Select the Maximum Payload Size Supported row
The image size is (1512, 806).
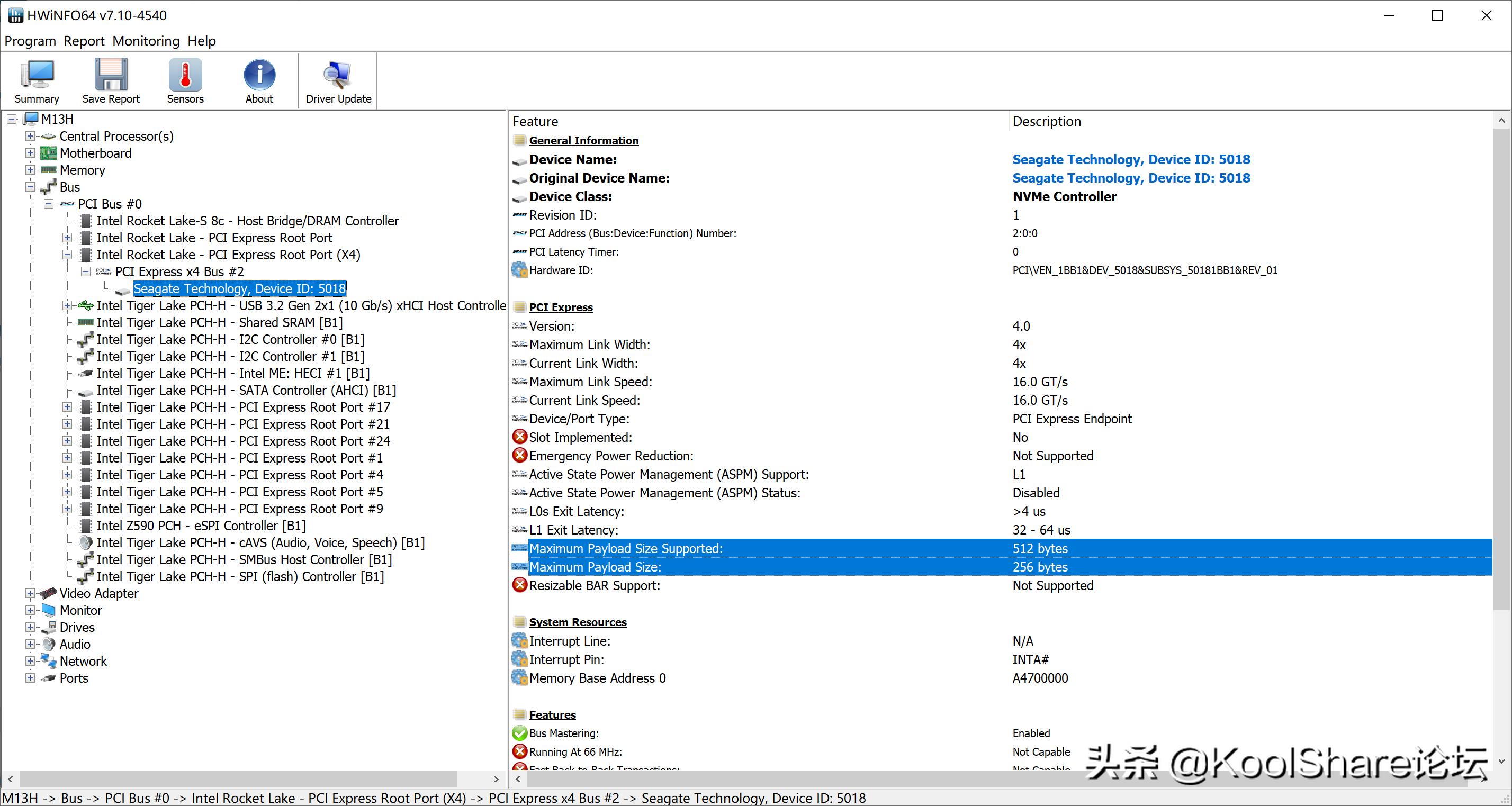(x=626, y=548)
